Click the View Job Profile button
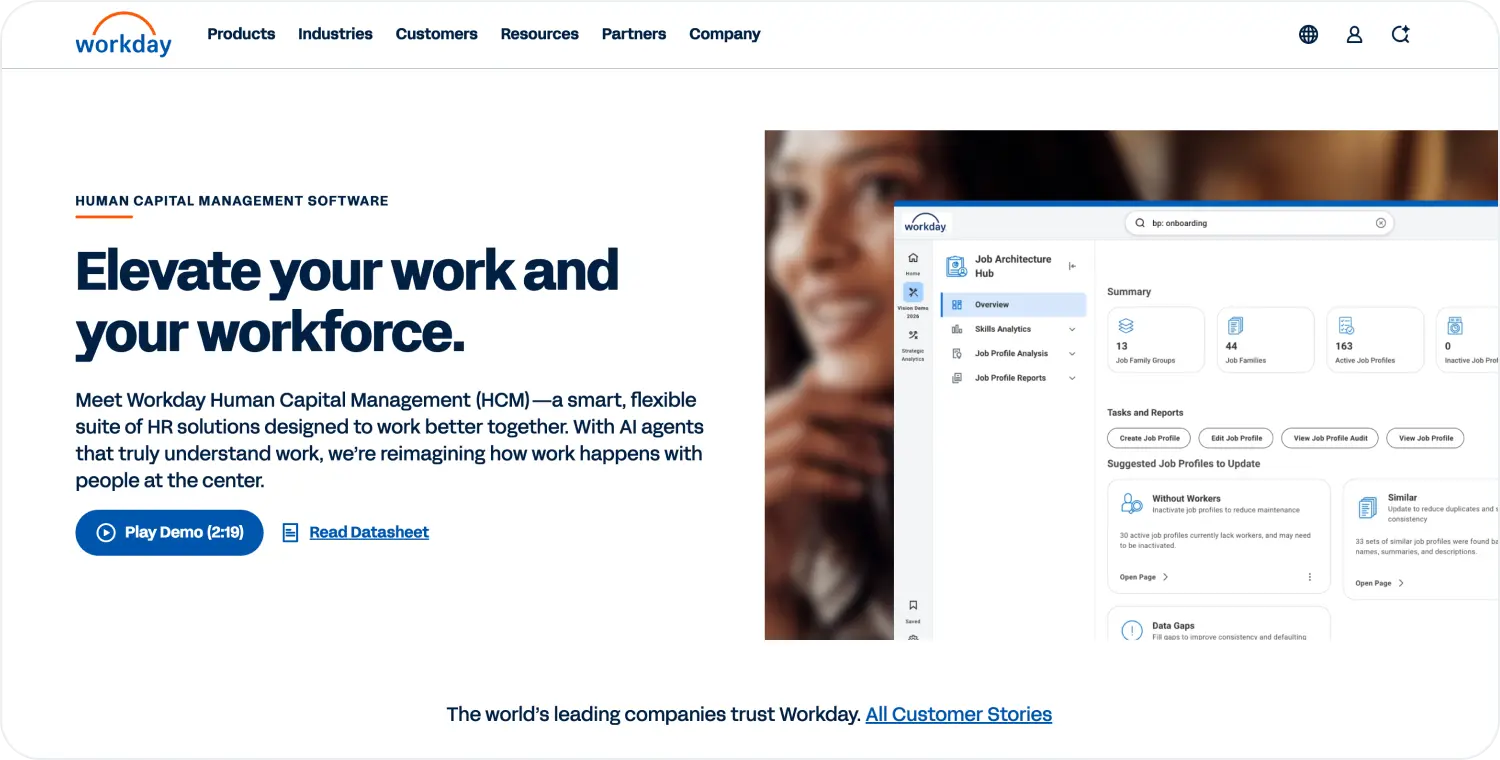The height and width of the screenshot is (760, 1500). click(x=1426, y=438)
